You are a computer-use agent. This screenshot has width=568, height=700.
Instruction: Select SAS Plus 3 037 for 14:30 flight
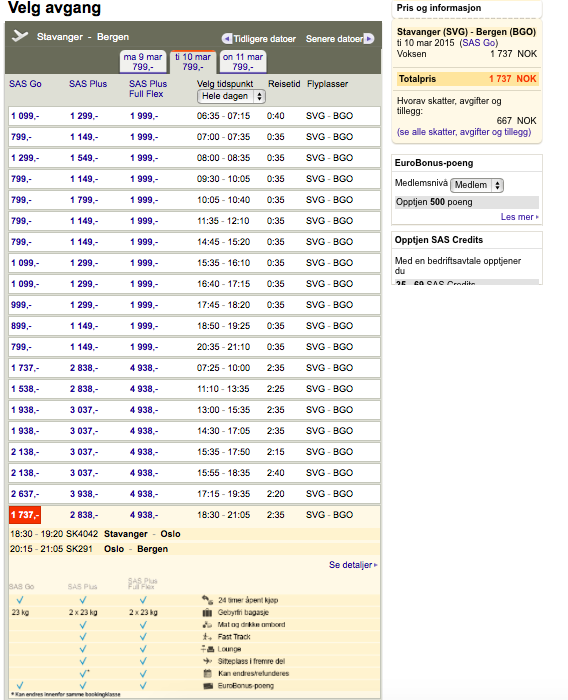tap(84, 430)
